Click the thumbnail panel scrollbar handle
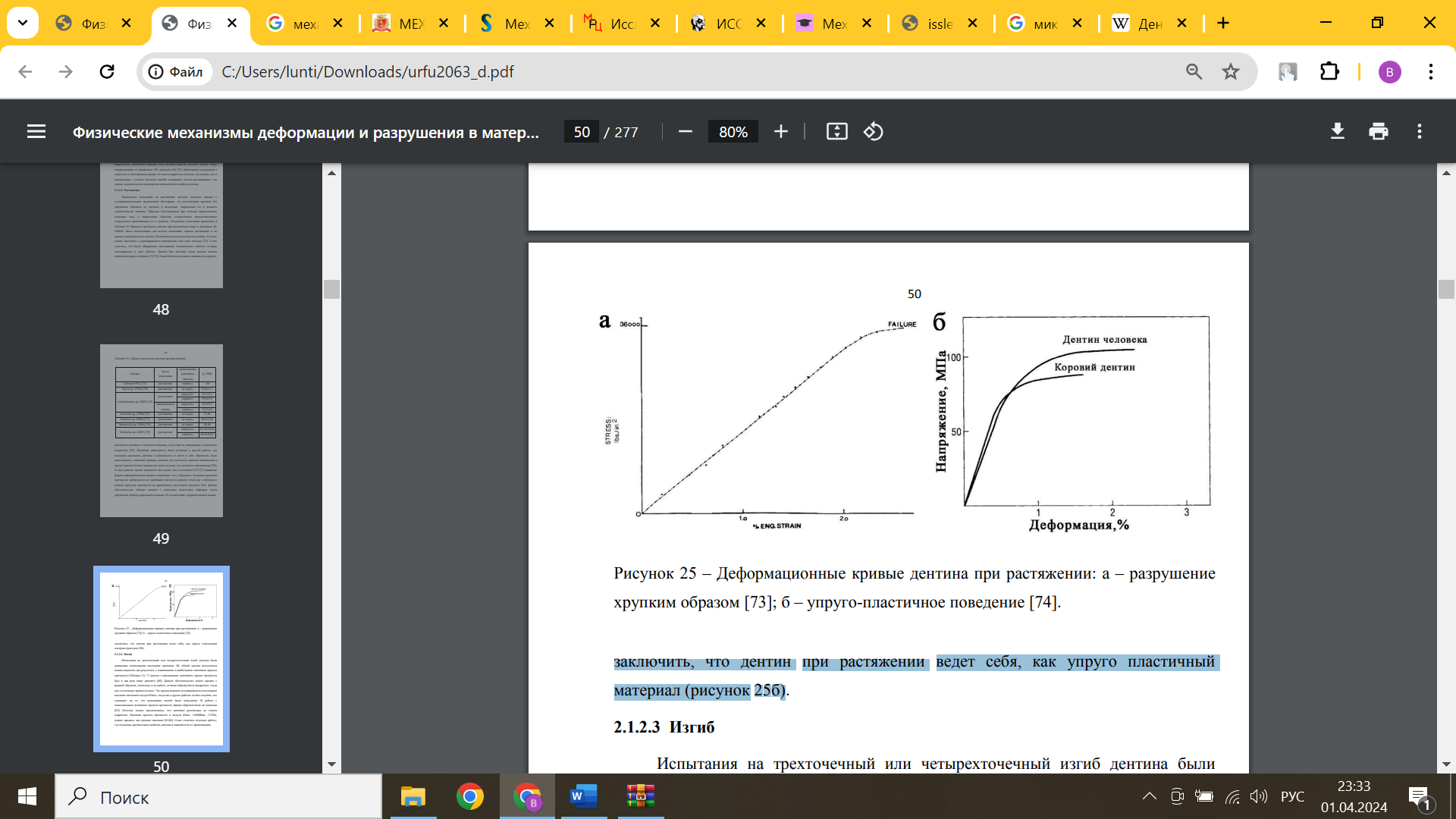Image resolution: width=1456 pixels, height=819 pixels. [x=331, y=289]
